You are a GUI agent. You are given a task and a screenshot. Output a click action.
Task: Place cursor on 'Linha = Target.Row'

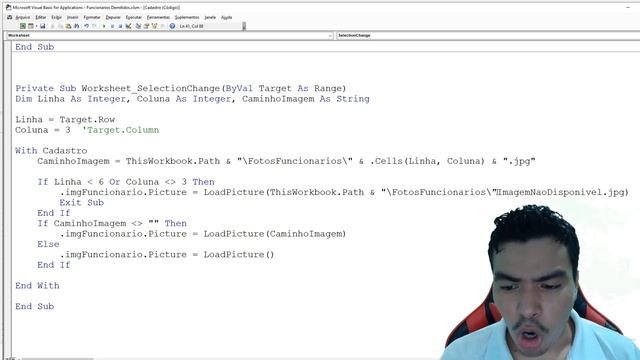point(65,120)
